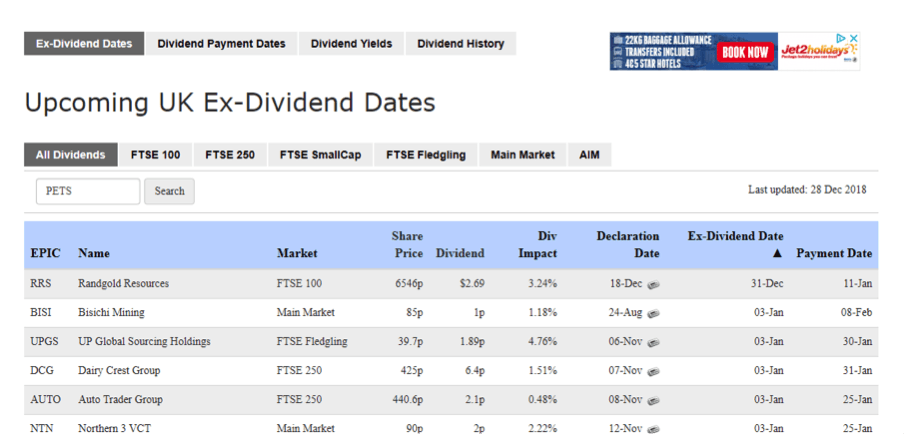Focus the PETS search input field
Screen dimensions: 904x434
(x=88, y=191)
